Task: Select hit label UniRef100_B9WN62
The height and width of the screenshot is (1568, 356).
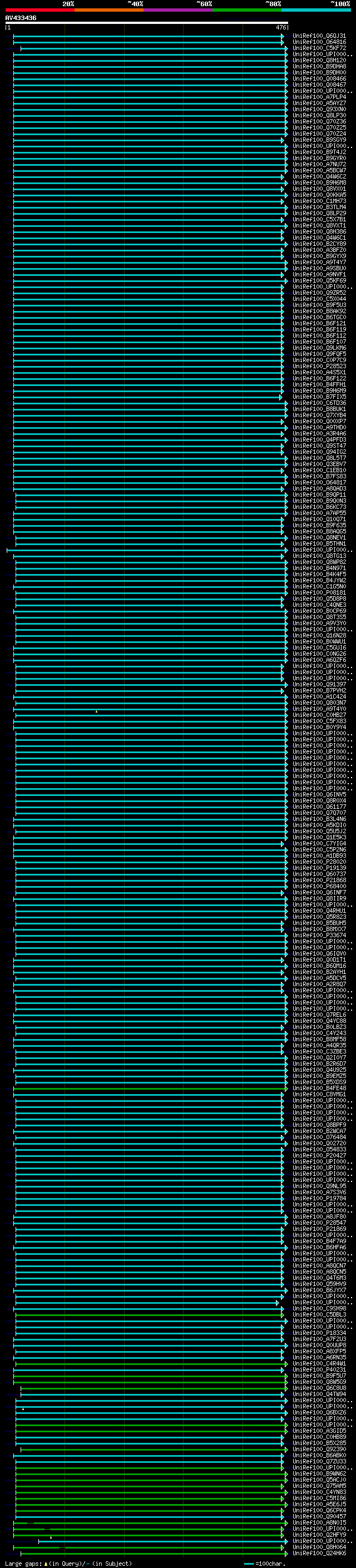Action: 319,1473
